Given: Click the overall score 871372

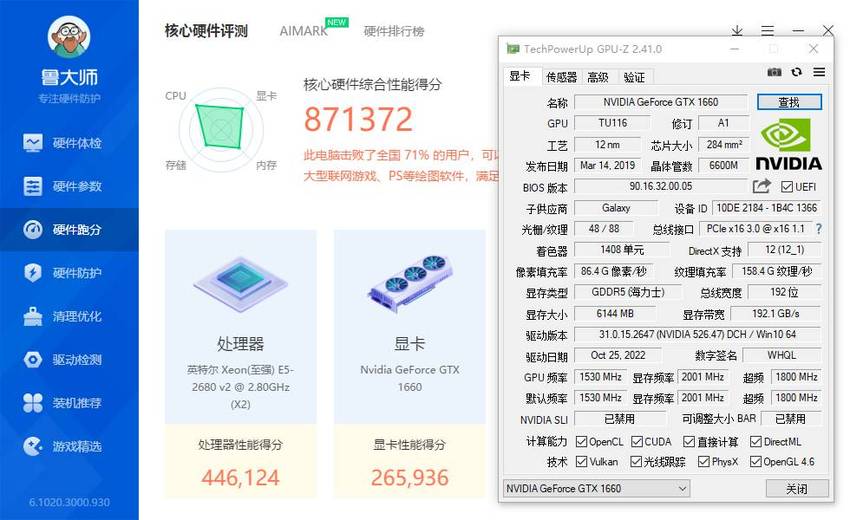Looking at the screenshot, I should 358,119.
